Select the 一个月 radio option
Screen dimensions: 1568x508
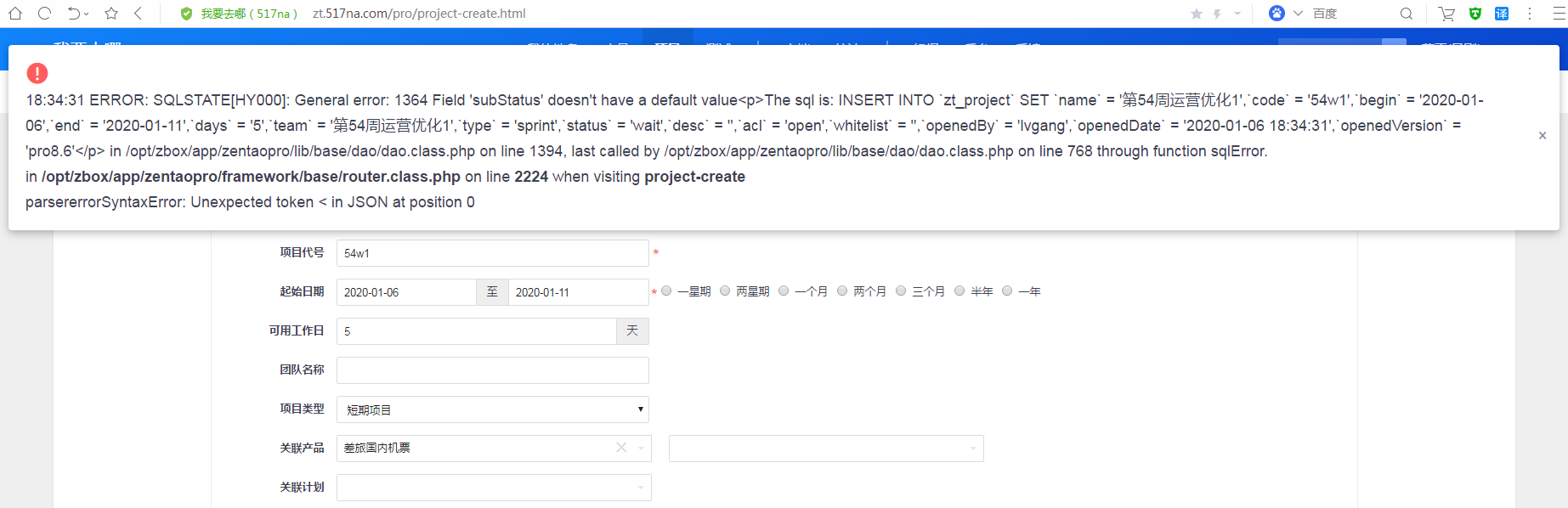[x=784, y=291]
